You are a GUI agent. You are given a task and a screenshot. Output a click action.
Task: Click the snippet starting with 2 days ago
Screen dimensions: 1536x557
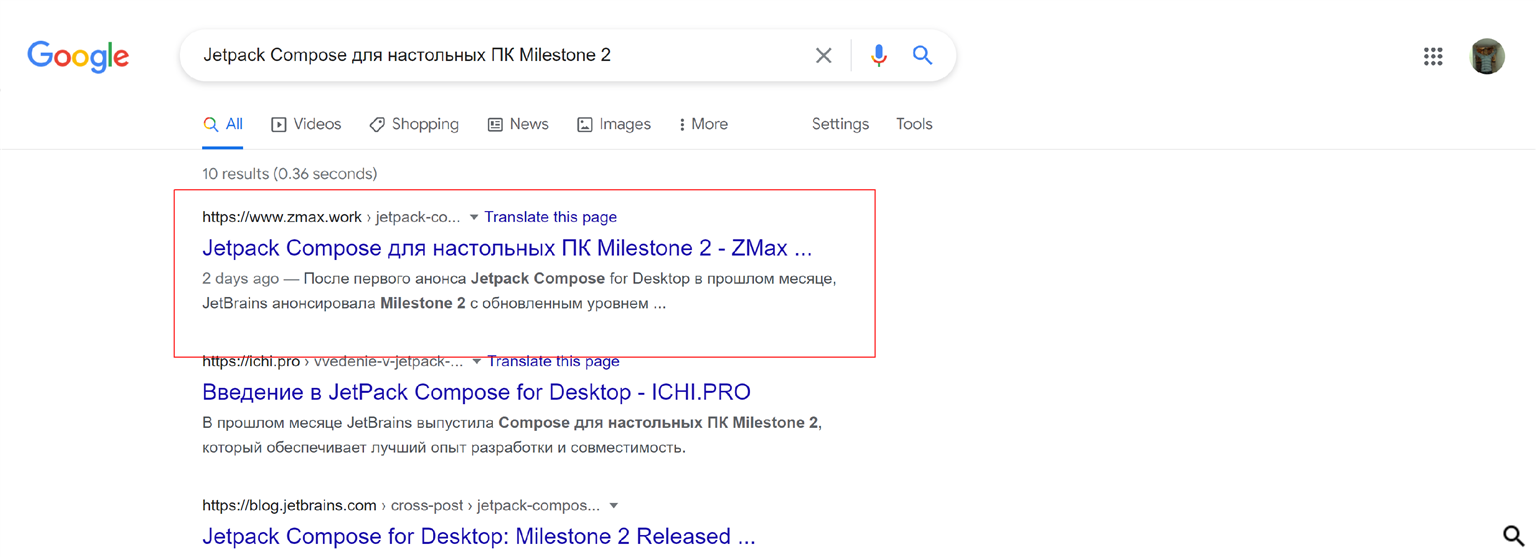519,291
